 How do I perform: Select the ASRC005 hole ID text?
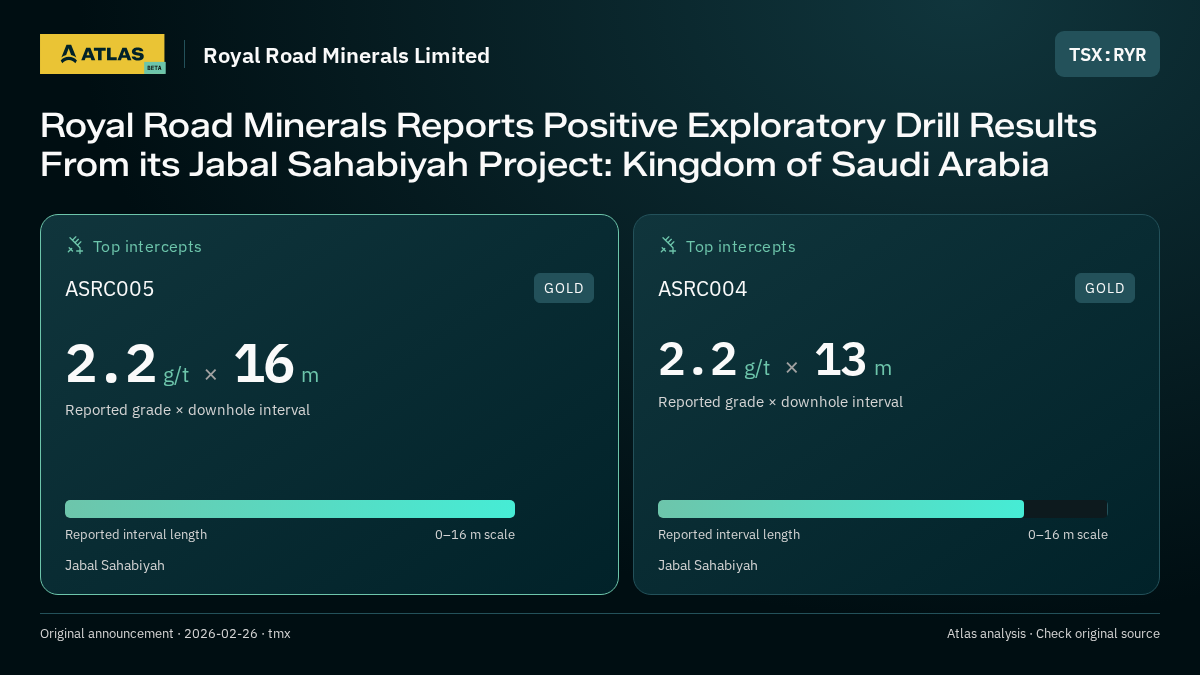110,289
